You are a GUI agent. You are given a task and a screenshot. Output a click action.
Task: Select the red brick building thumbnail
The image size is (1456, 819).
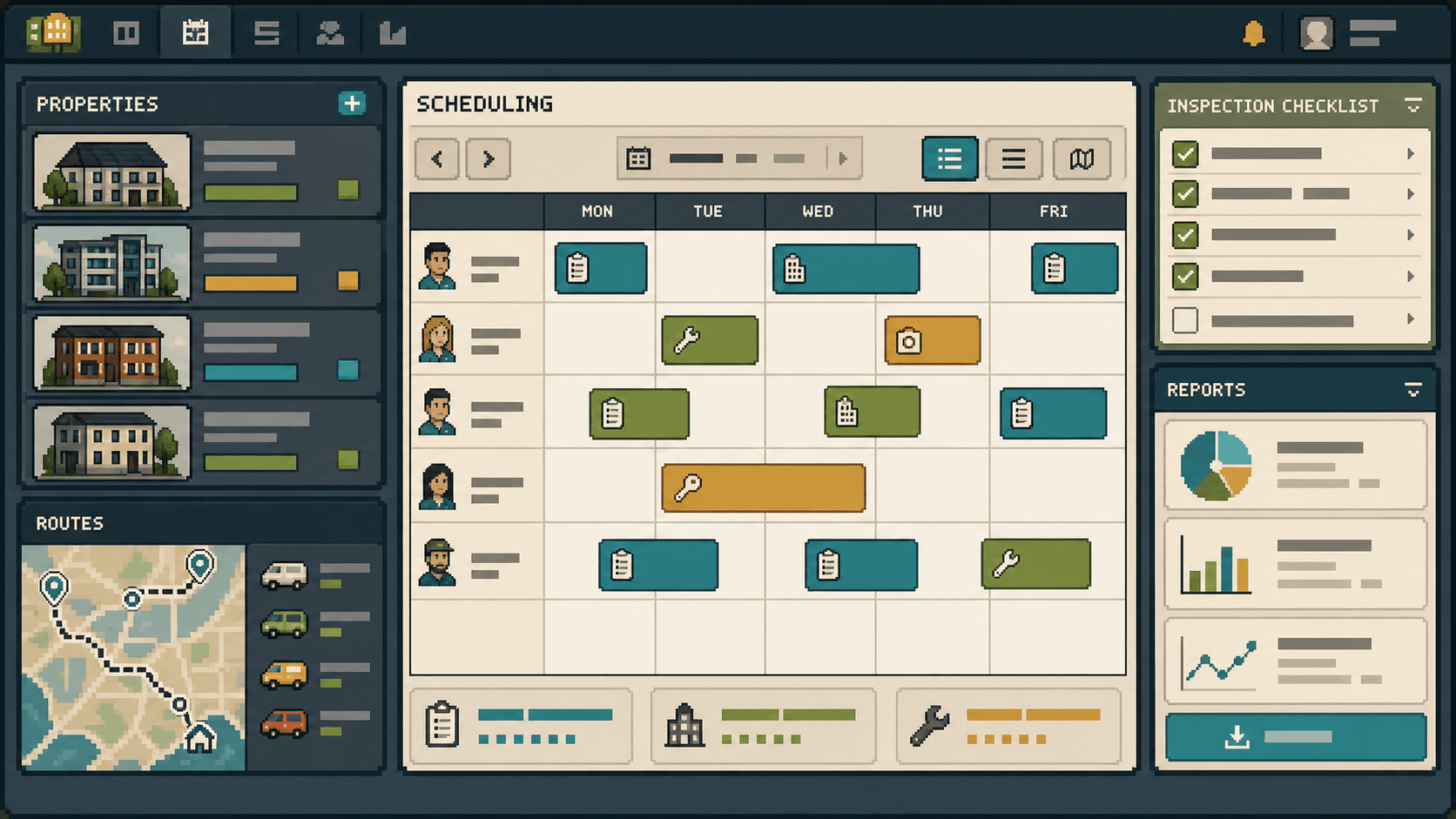(x=111, y=352)
